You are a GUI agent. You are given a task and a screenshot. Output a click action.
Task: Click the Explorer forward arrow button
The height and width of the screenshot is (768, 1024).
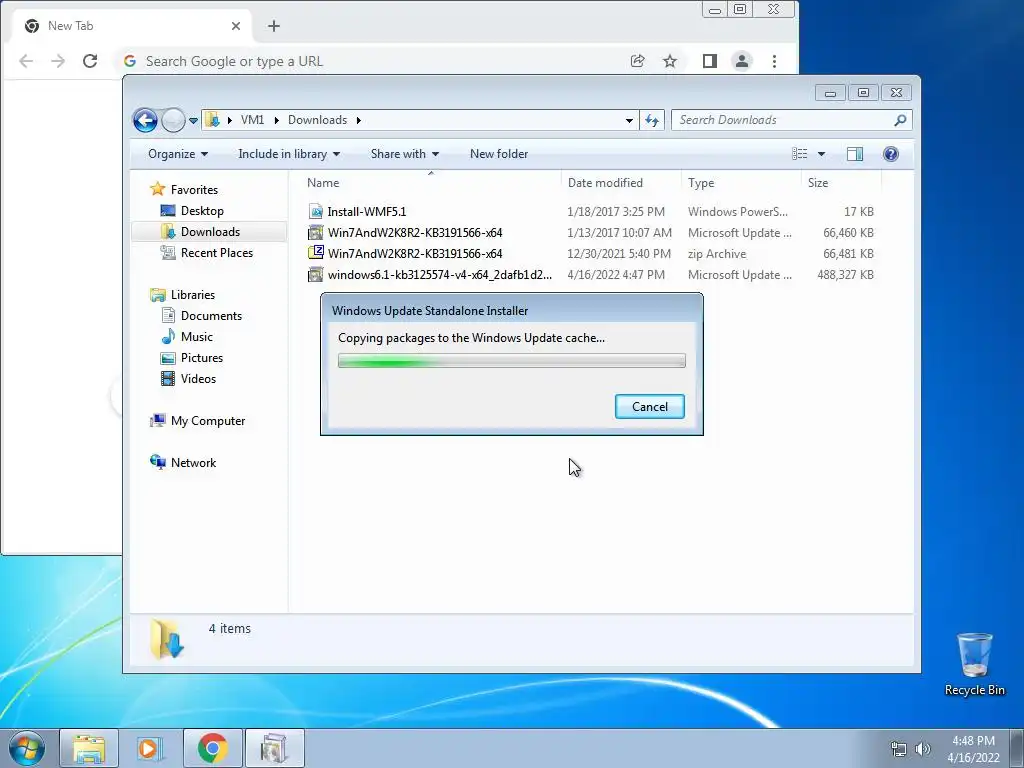[x=173, y=120]
